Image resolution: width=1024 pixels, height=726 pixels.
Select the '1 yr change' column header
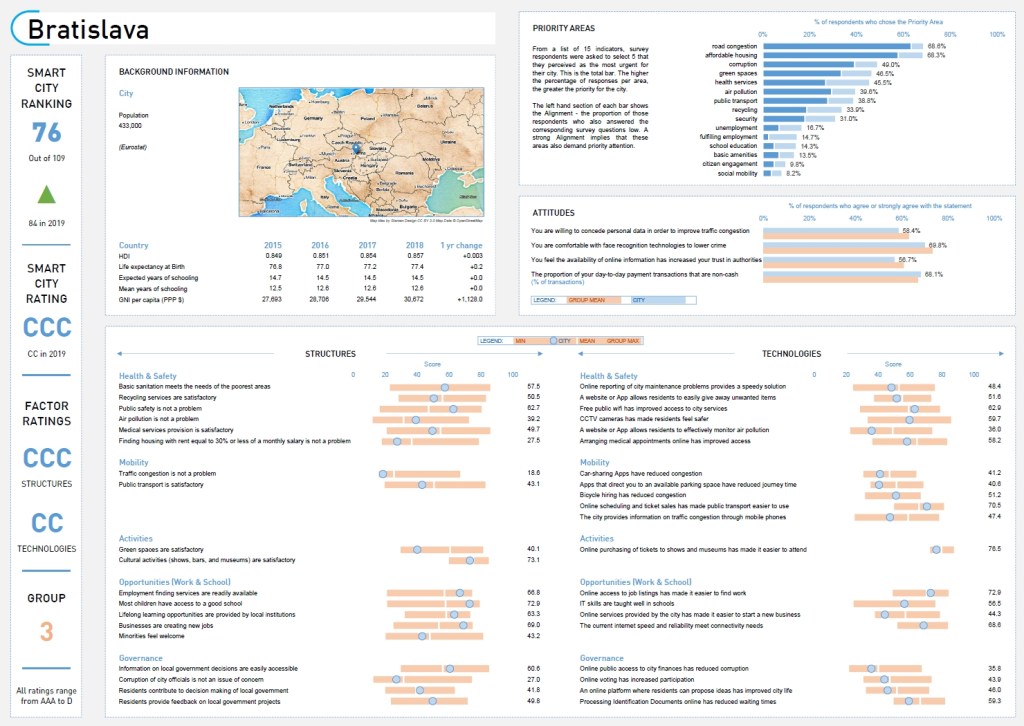coord(461,245)
